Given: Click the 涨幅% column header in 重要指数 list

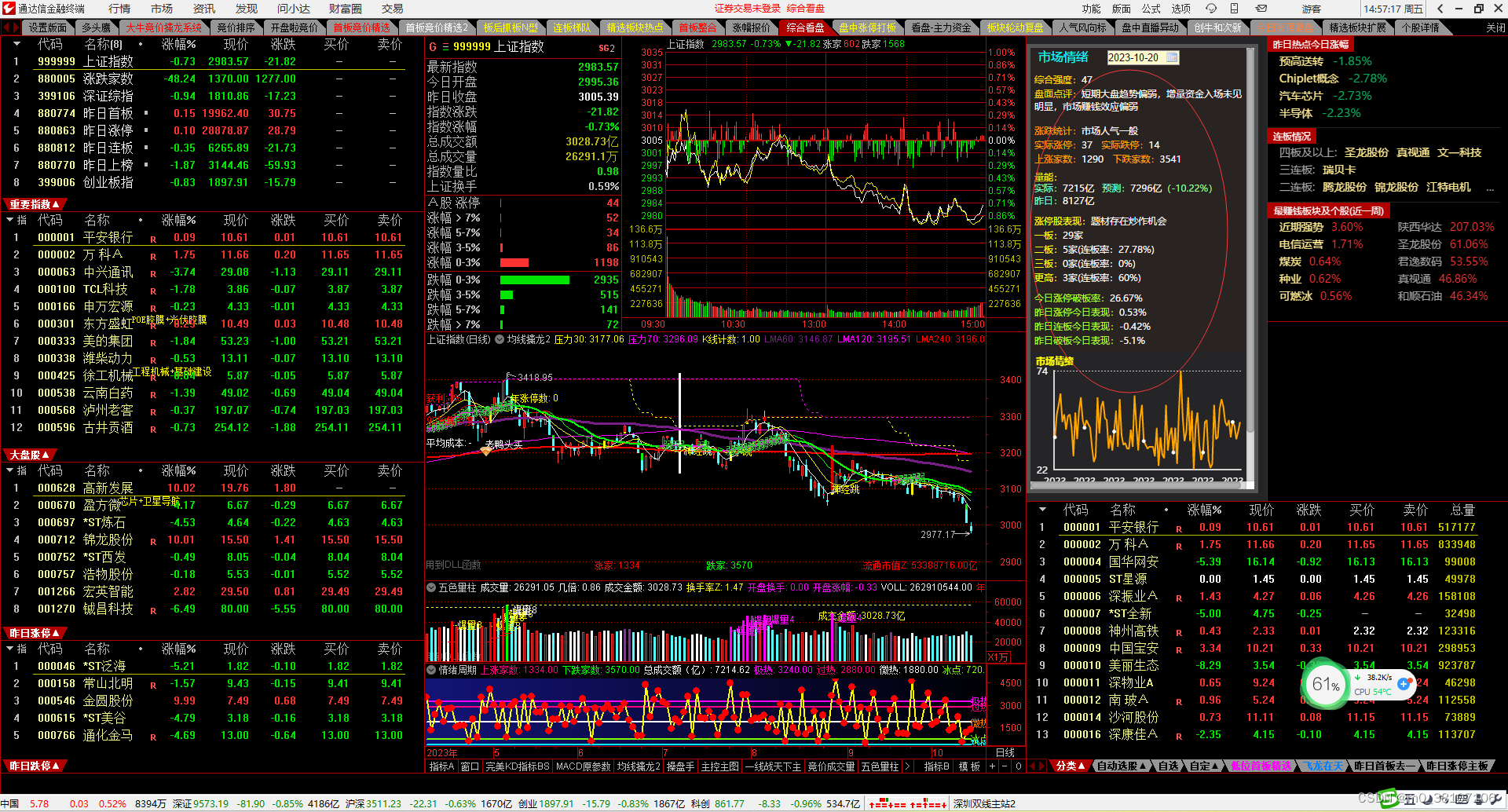Looking at the screenshot, I should click(x=179, y=44).
